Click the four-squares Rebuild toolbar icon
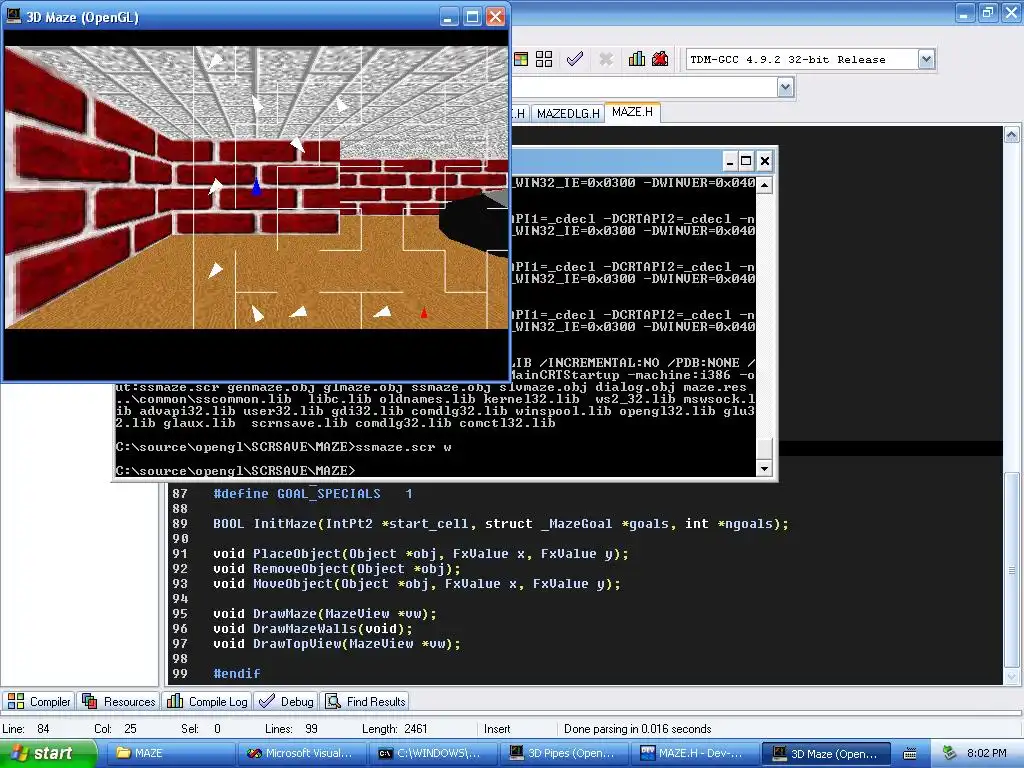The height and width of the screenshot is (768, 1024). click(x=544, y=59)
